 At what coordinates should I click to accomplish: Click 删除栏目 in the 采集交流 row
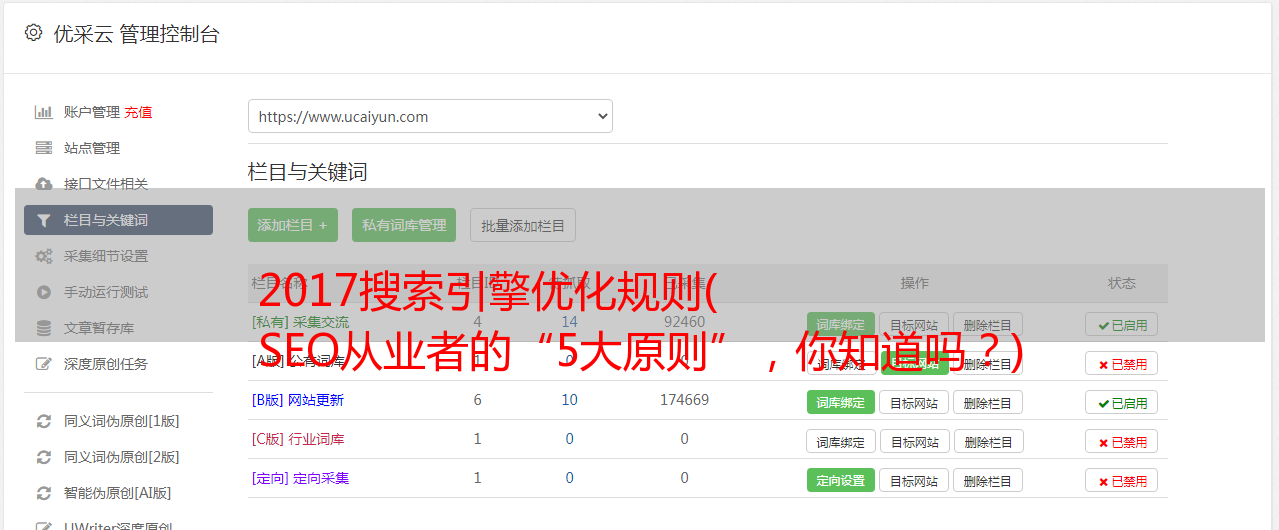pos(988,325)
